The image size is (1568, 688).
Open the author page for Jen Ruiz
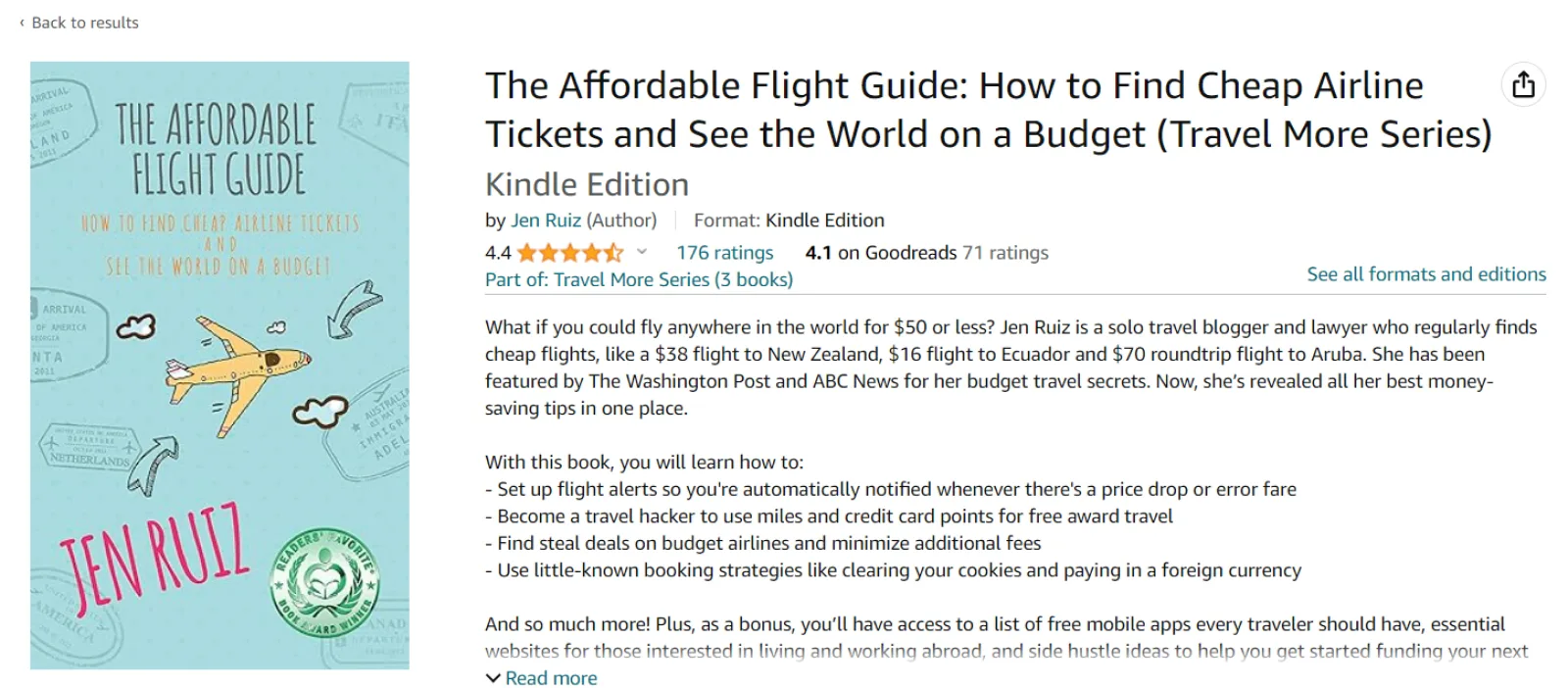546,221
